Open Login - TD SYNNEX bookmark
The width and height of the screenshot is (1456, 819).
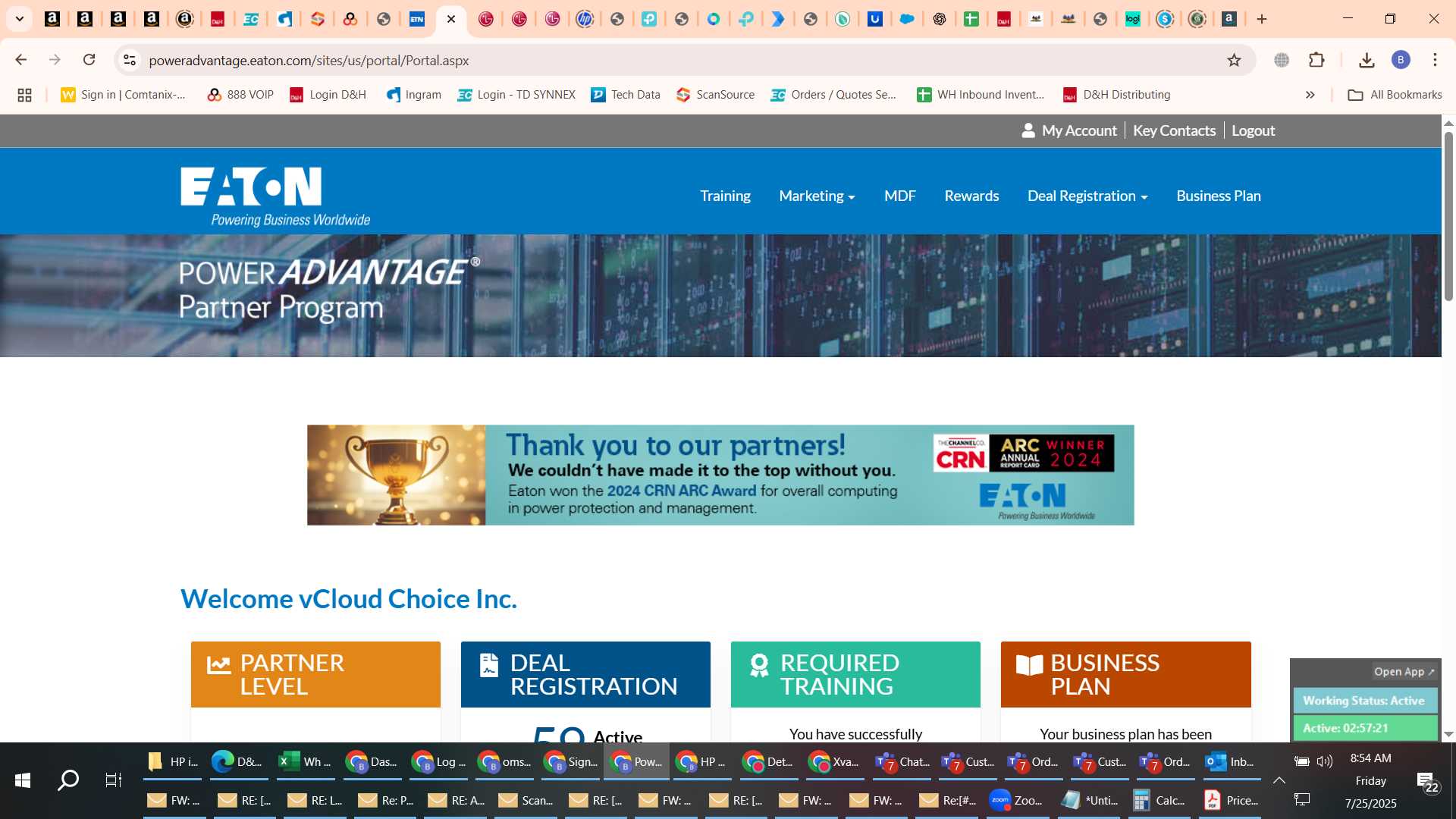tap(516, 95)
